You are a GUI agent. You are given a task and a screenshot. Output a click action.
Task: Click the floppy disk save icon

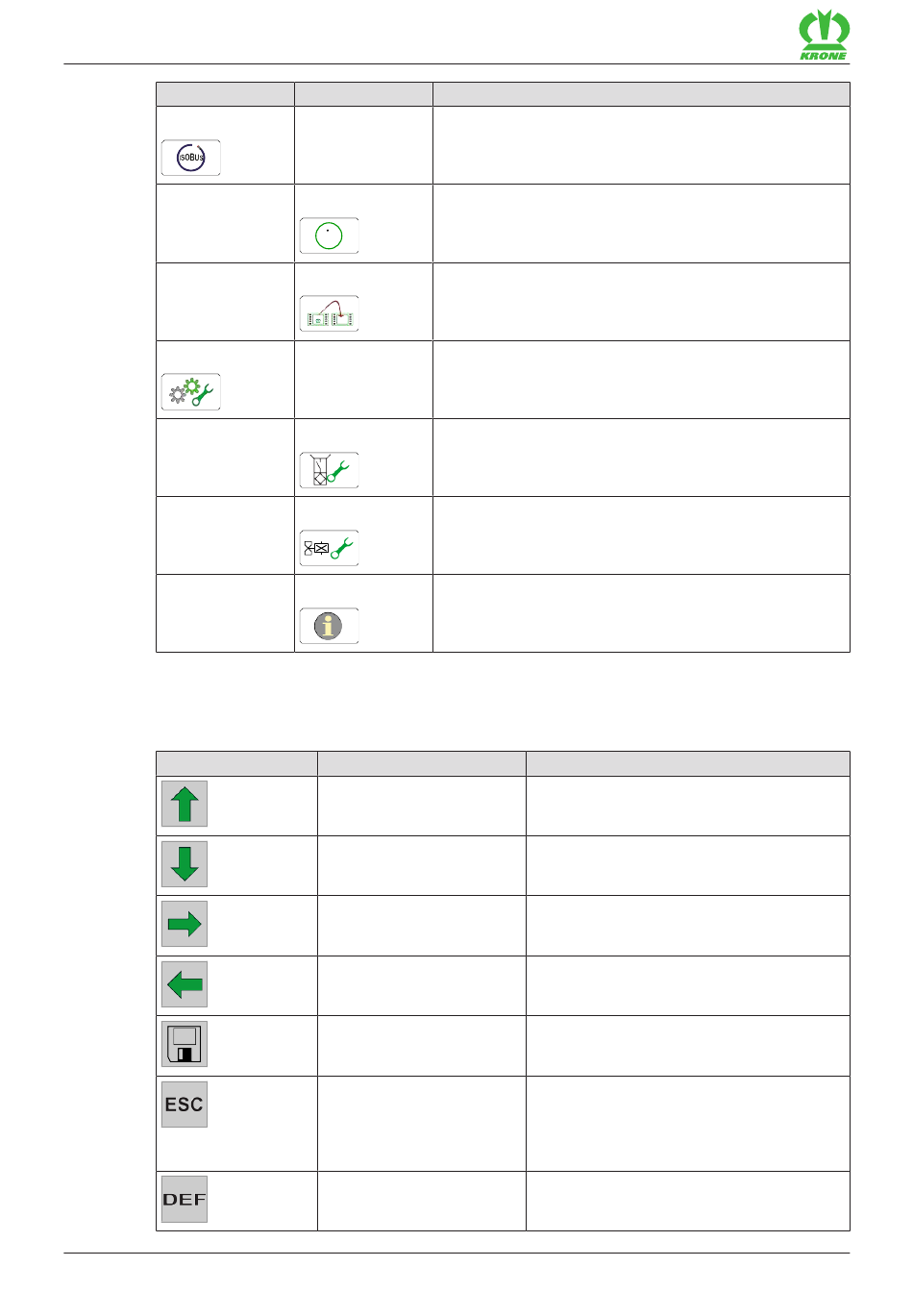coord(185,1044)
